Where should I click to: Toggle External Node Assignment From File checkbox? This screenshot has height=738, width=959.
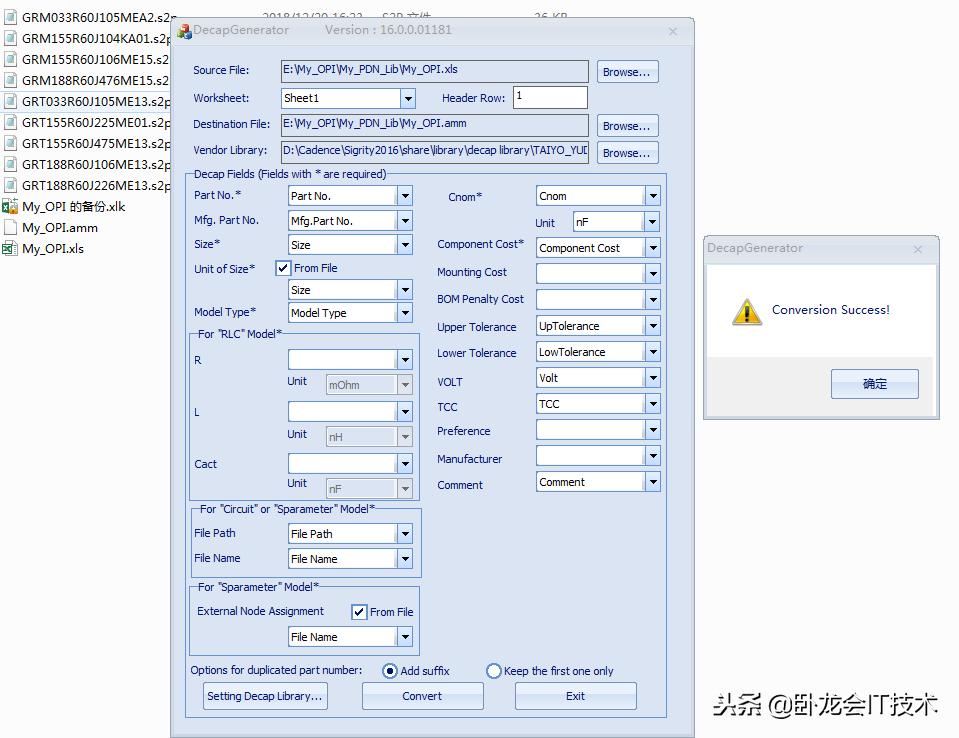[x=359, y=611]
